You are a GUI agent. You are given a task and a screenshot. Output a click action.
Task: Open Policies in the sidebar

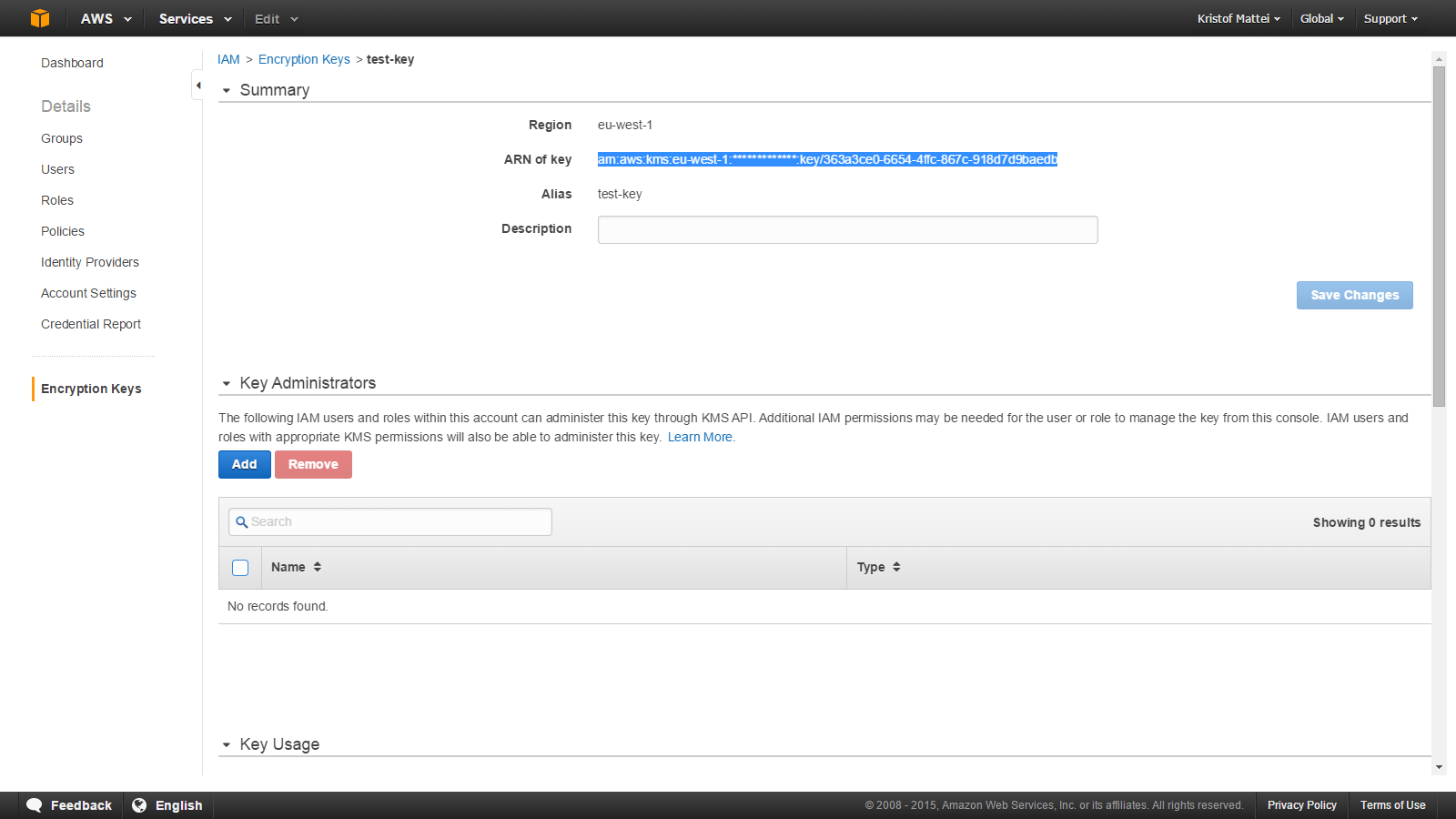pyautogui.click(x=63, y=231)
